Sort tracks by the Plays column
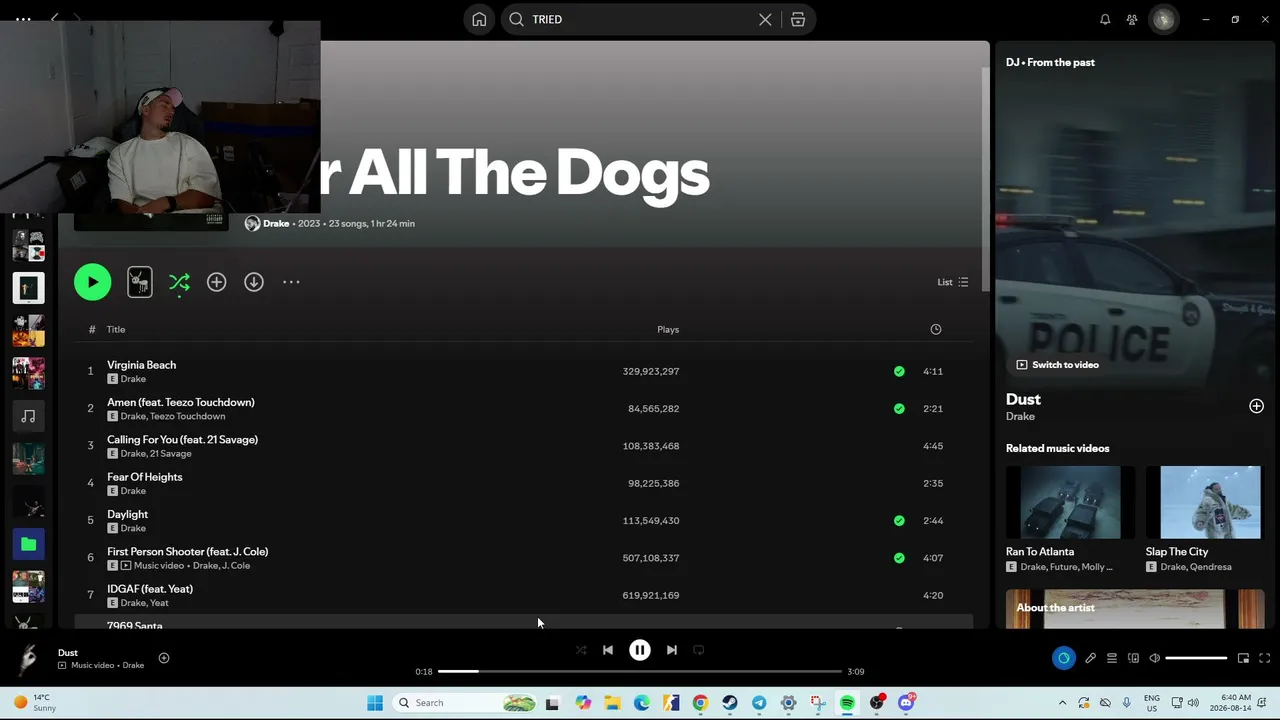The width and height of the screenshot is (1280, 720). coord(668,329)
